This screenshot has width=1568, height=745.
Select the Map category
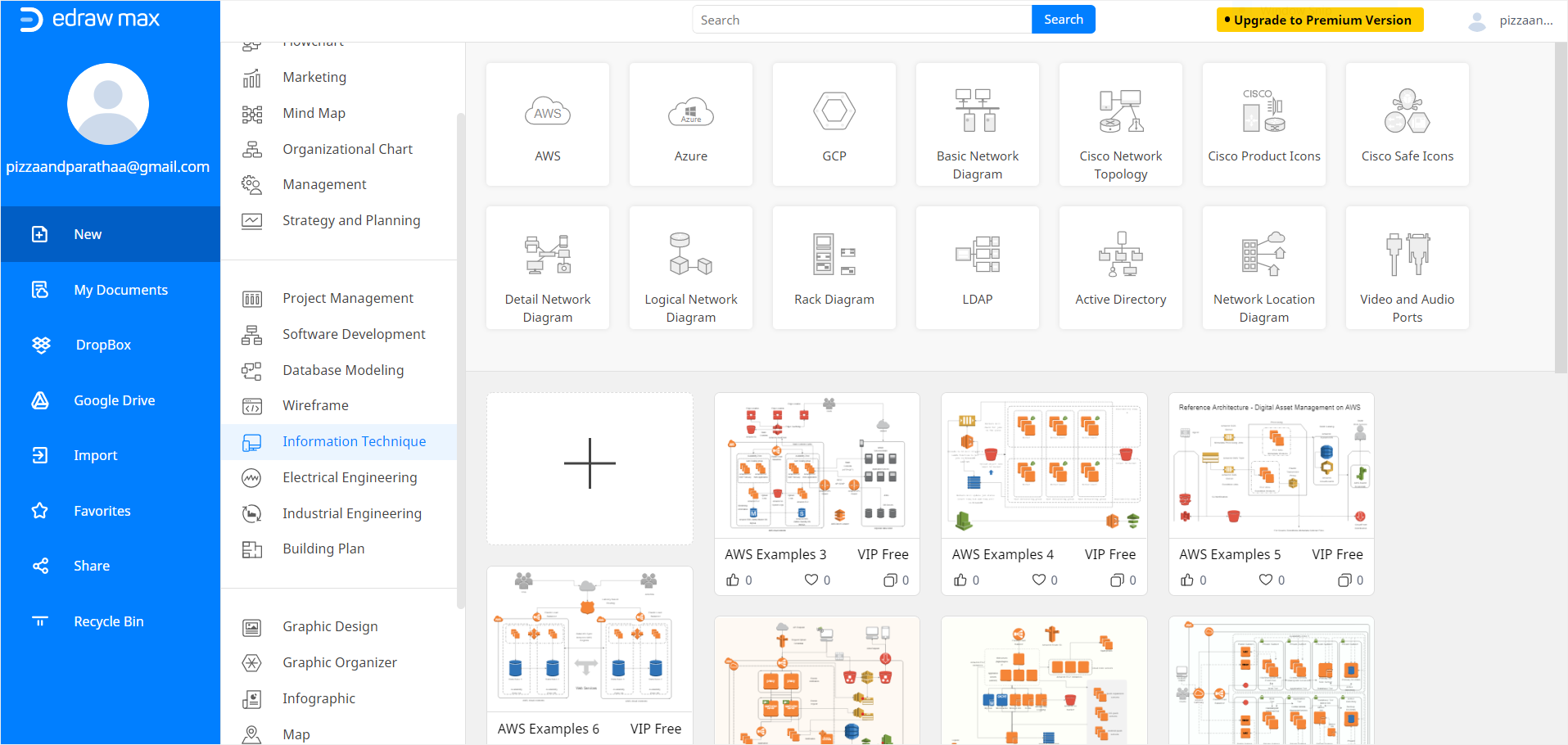339,734
